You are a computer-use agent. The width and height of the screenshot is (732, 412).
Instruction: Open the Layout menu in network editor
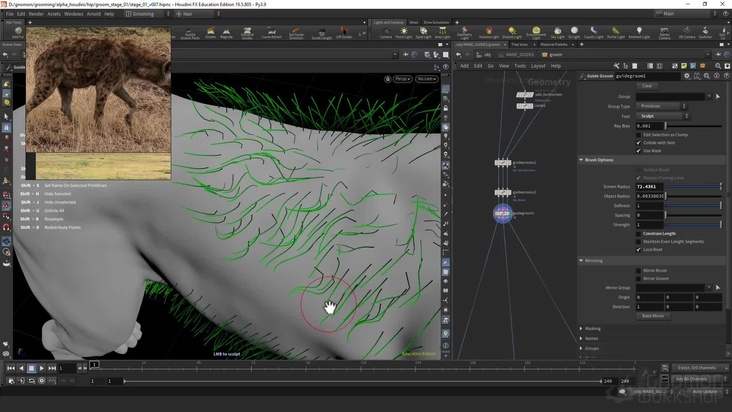point(538,66)
